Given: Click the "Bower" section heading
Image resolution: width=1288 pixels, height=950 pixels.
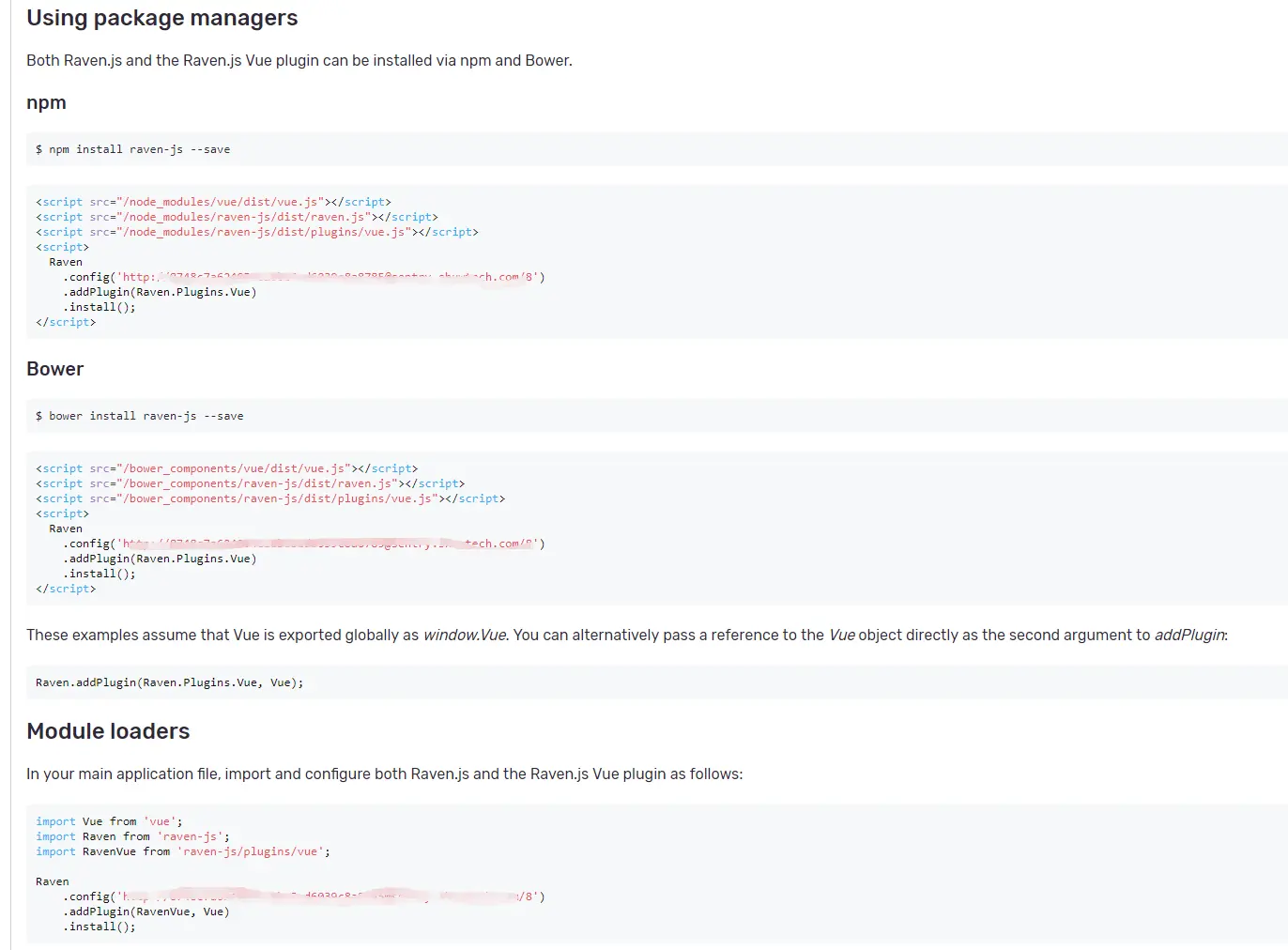Looking at the screenshot, I should (54, 370).
